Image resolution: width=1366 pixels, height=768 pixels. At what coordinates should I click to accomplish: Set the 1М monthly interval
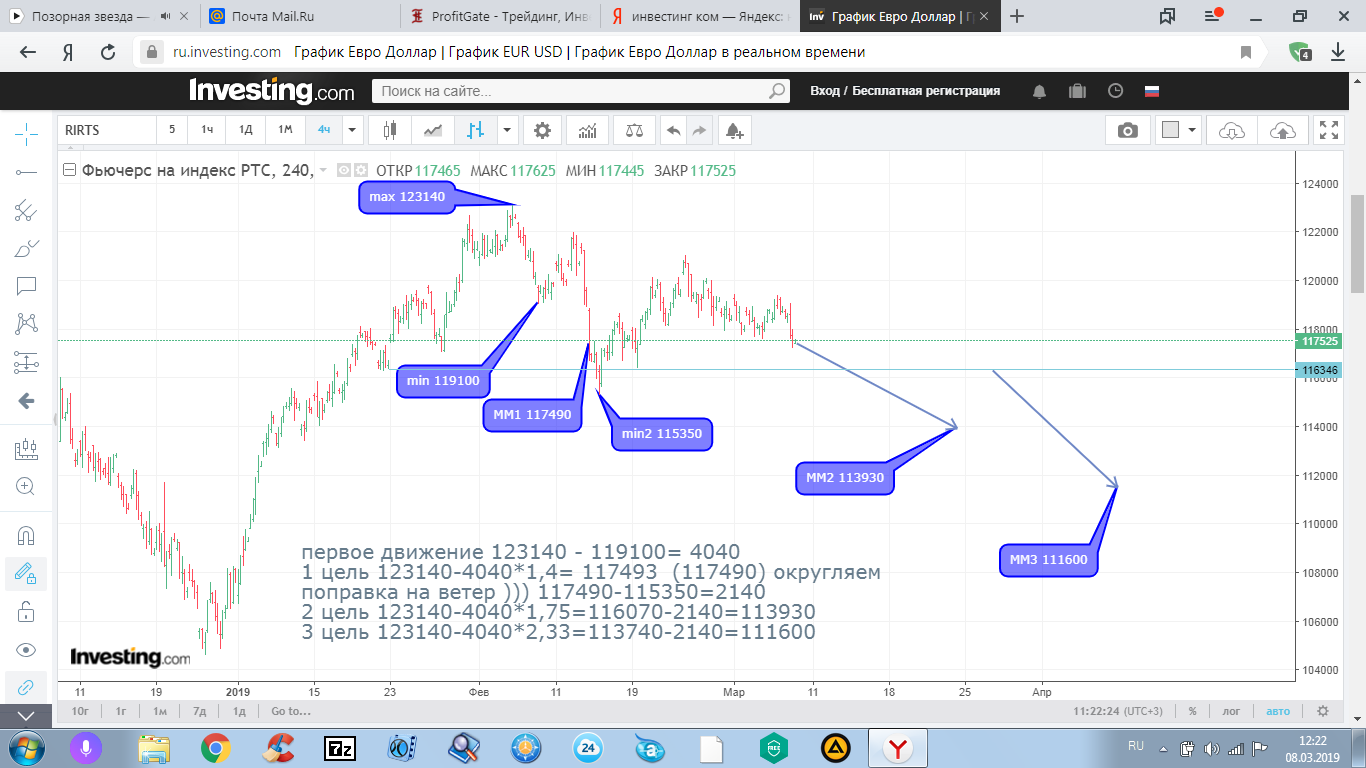click(285, 130)
